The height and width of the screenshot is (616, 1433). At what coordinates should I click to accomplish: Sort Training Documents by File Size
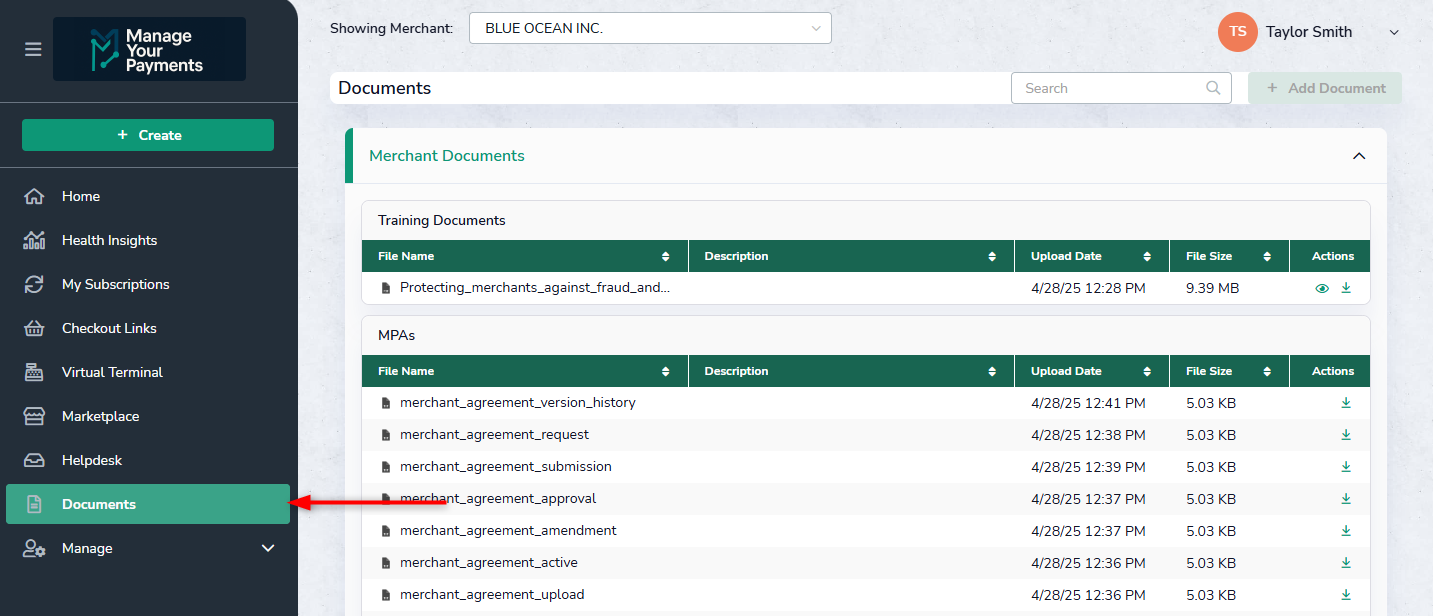click(1267, 257)
